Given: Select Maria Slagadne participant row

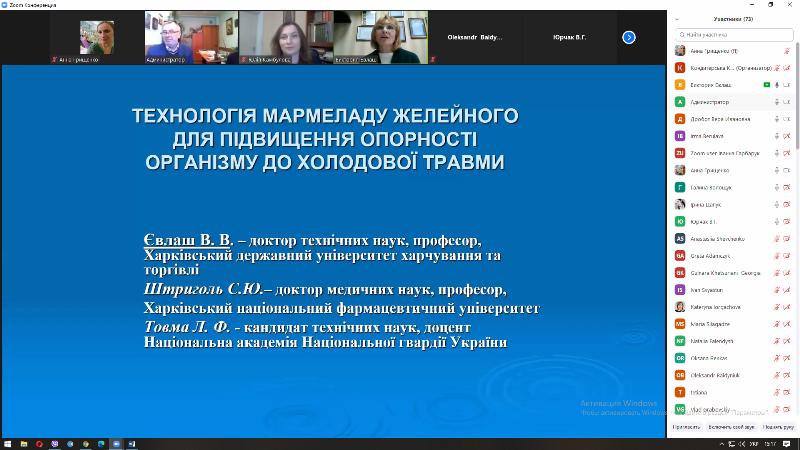Looking at the screenshot, I should [733, 324].
